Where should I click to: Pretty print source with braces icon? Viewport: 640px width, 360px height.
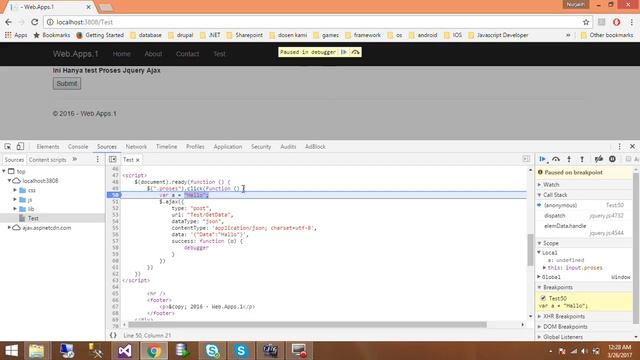[x=113, y=336]
